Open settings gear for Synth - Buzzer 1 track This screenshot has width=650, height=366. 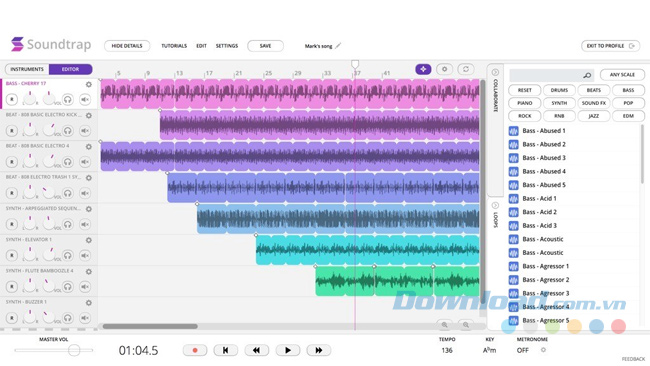click(89, 303)
